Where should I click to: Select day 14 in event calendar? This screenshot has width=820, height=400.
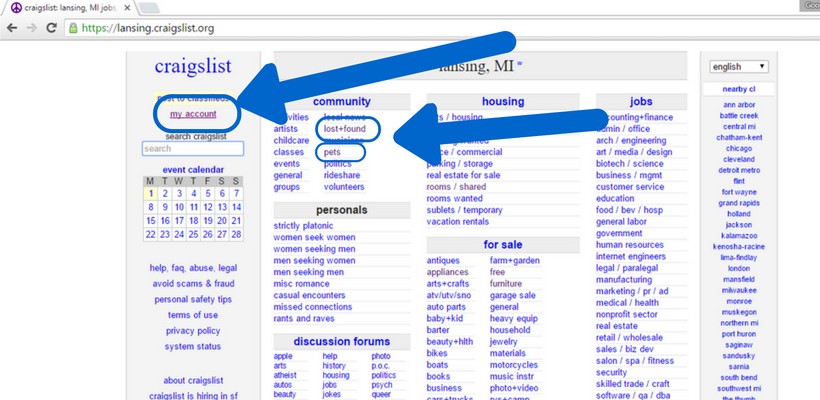[x=236, y=207]
